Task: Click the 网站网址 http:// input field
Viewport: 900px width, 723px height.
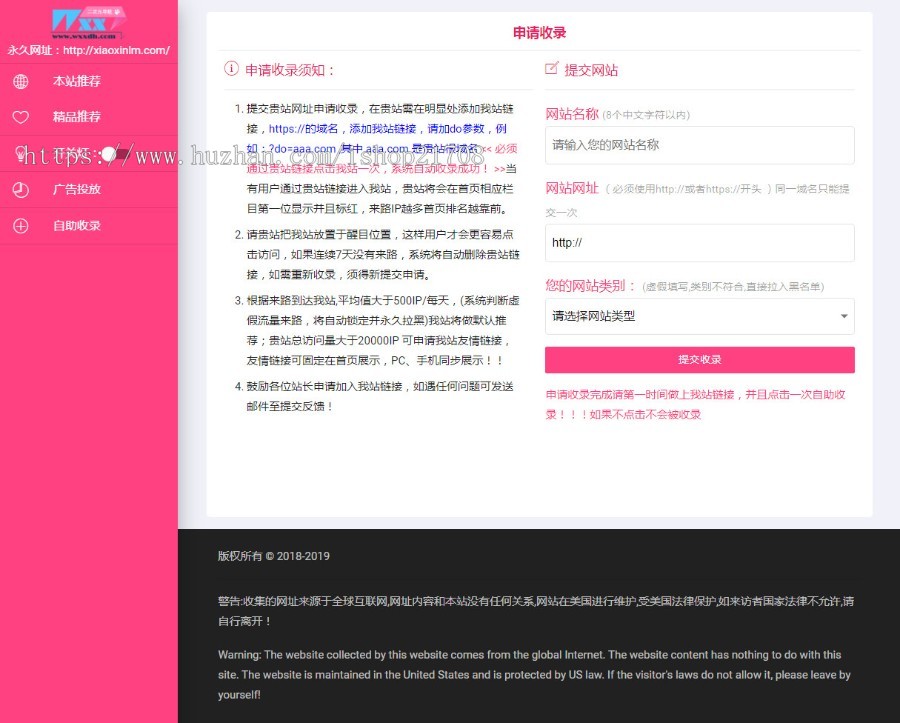Action: click(700, 243)
